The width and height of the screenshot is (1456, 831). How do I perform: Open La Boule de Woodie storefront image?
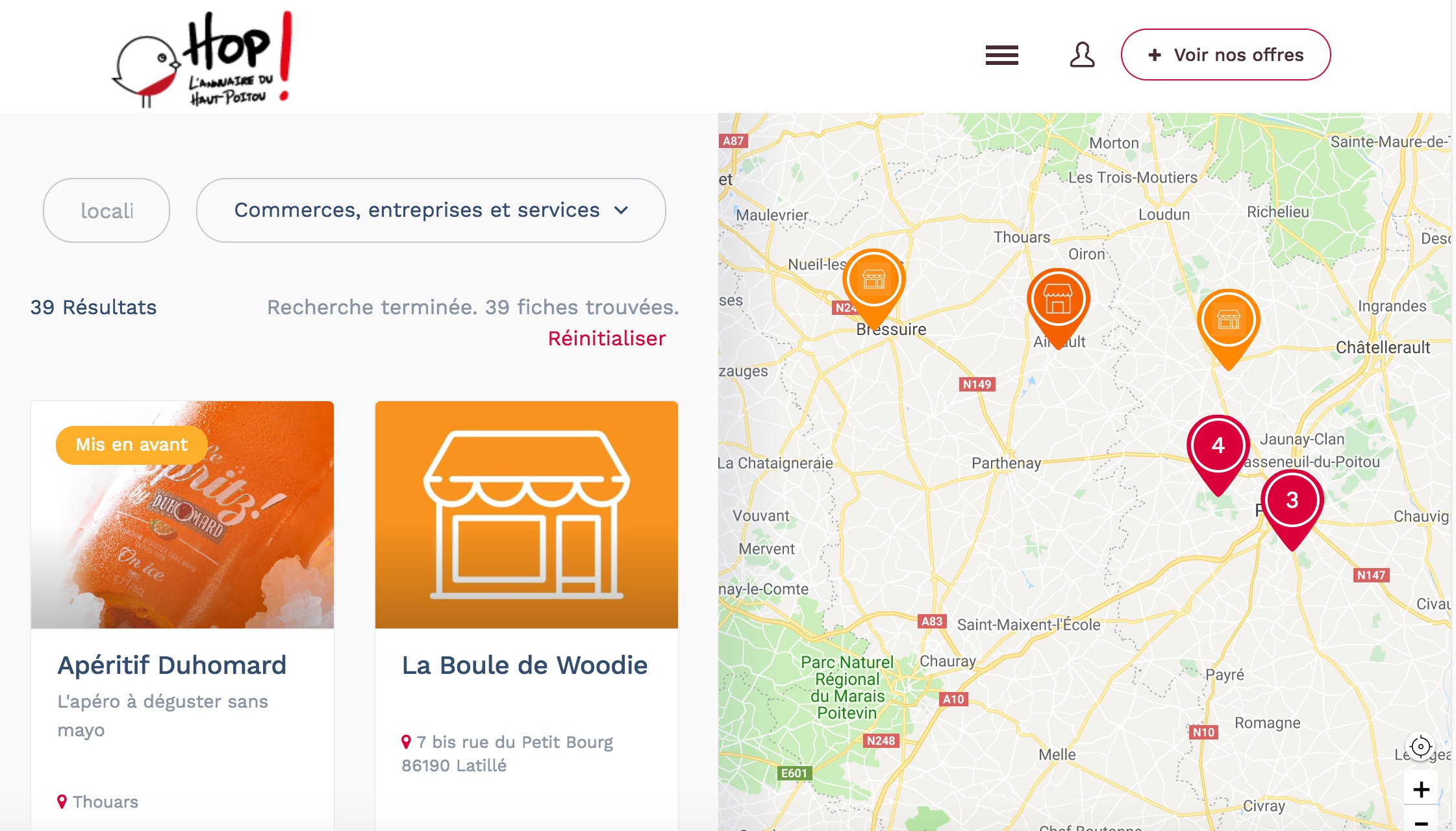click(527, 514)
